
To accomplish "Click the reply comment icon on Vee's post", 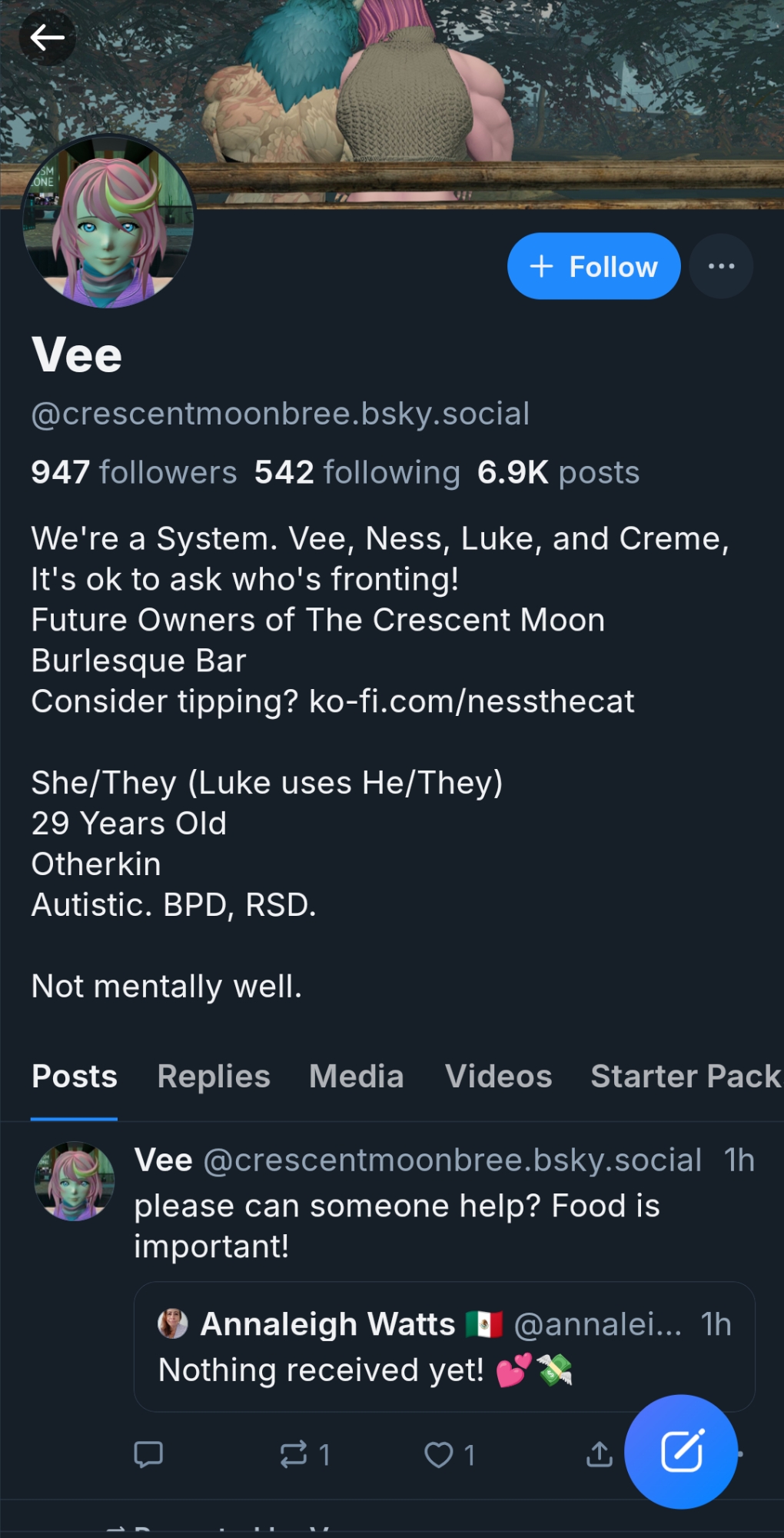I will (148, 1454).
